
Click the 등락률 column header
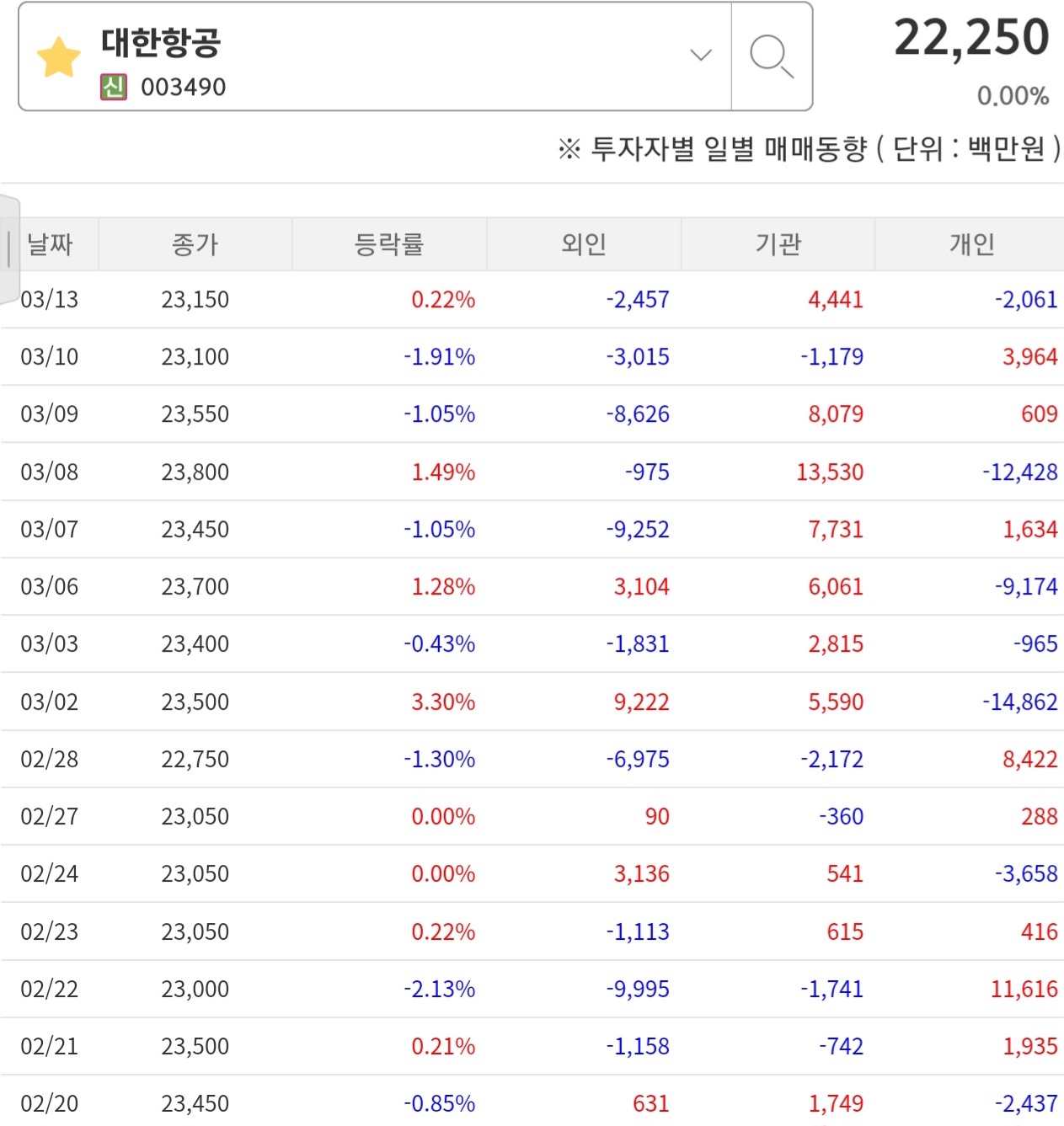point(389,244)
